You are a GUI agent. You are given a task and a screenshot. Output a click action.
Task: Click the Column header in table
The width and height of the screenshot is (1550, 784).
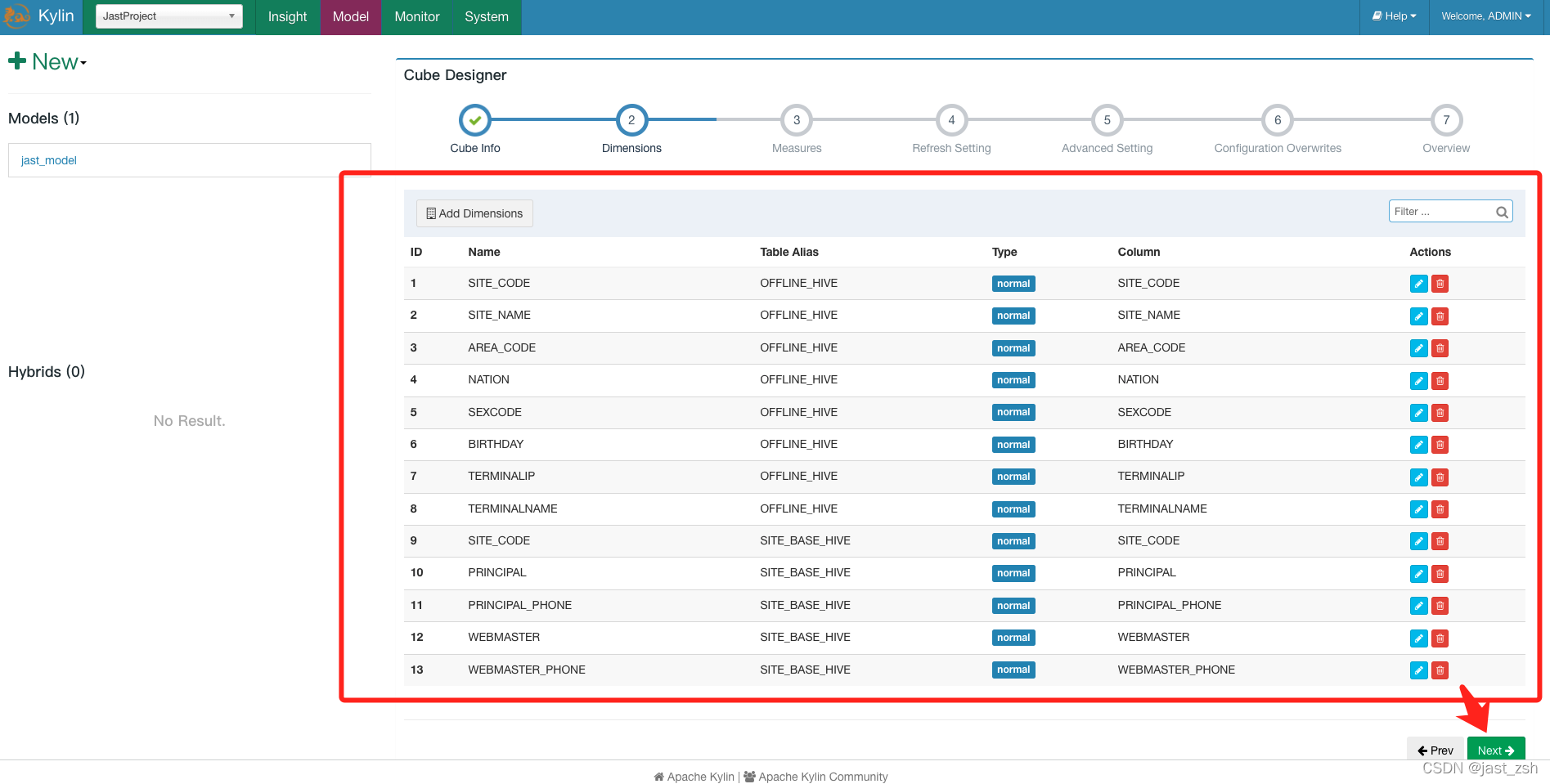(1139, 252)
